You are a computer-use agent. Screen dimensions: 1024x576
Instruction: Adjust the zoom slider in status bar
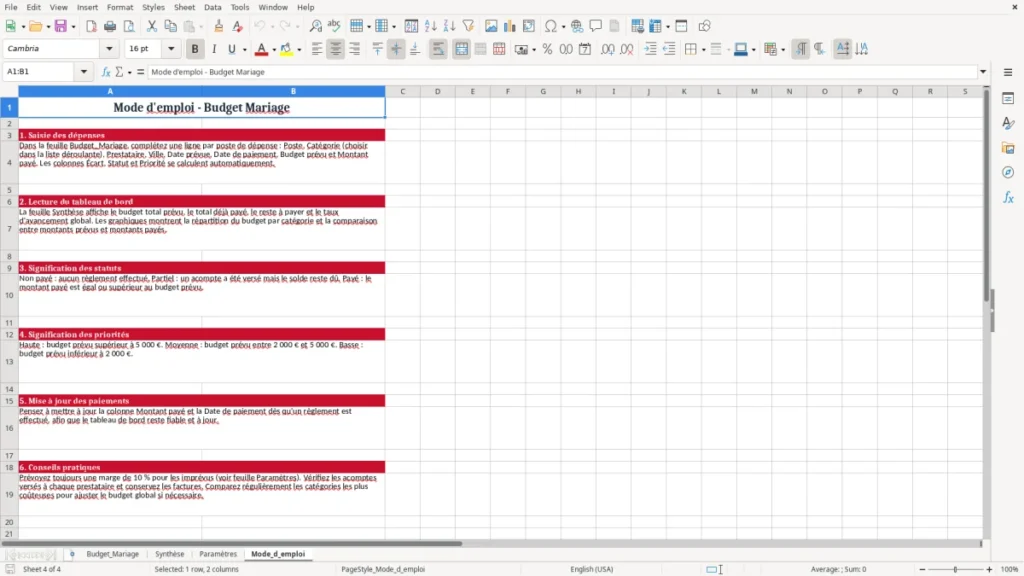click(x=955, y=569)
